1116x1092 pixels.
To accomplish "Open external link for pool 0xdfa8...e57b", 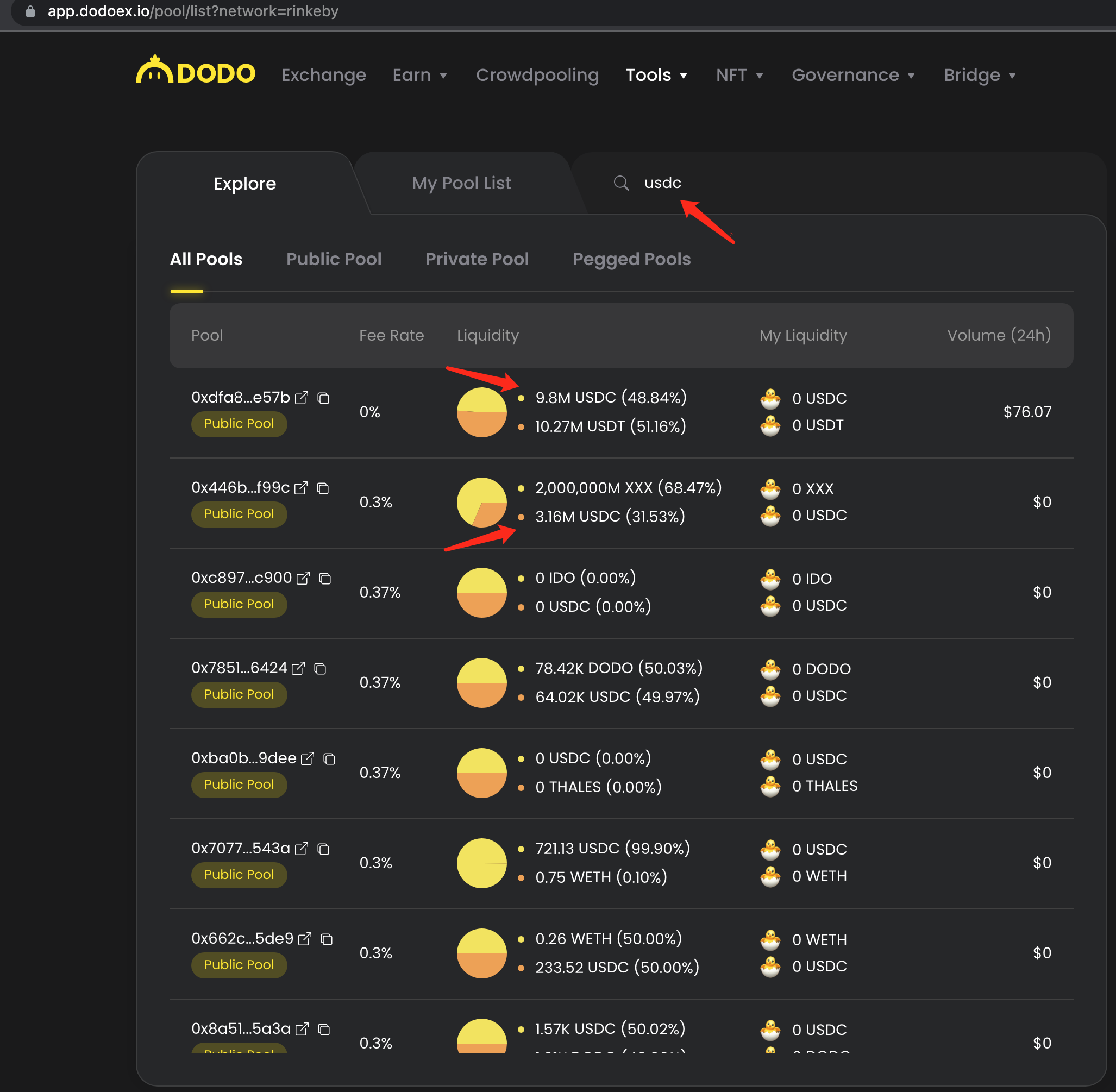I will pyautogui.click(x=301, y=398).
